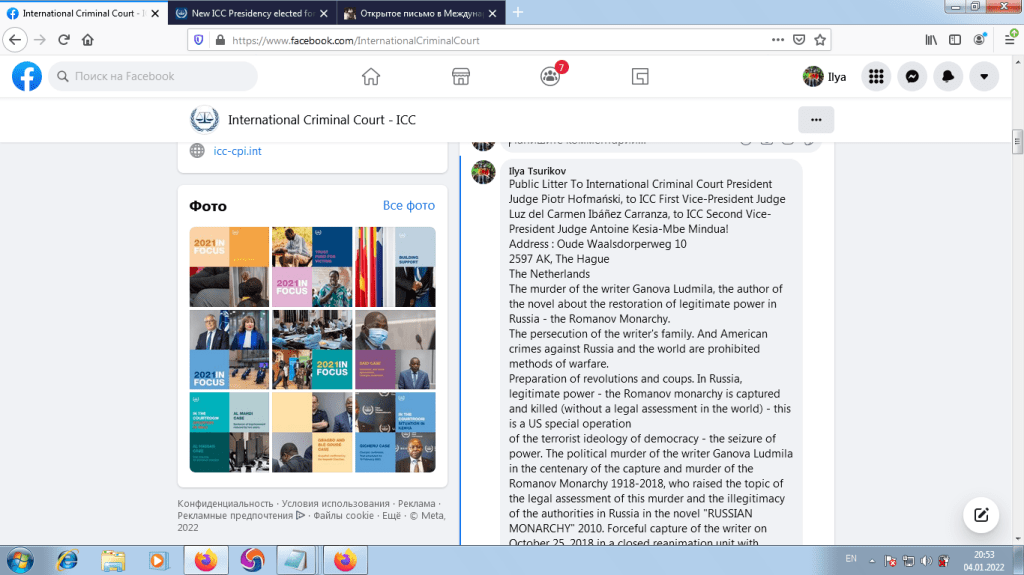Expand the account dropdown arrow

[x=984, y=76]
